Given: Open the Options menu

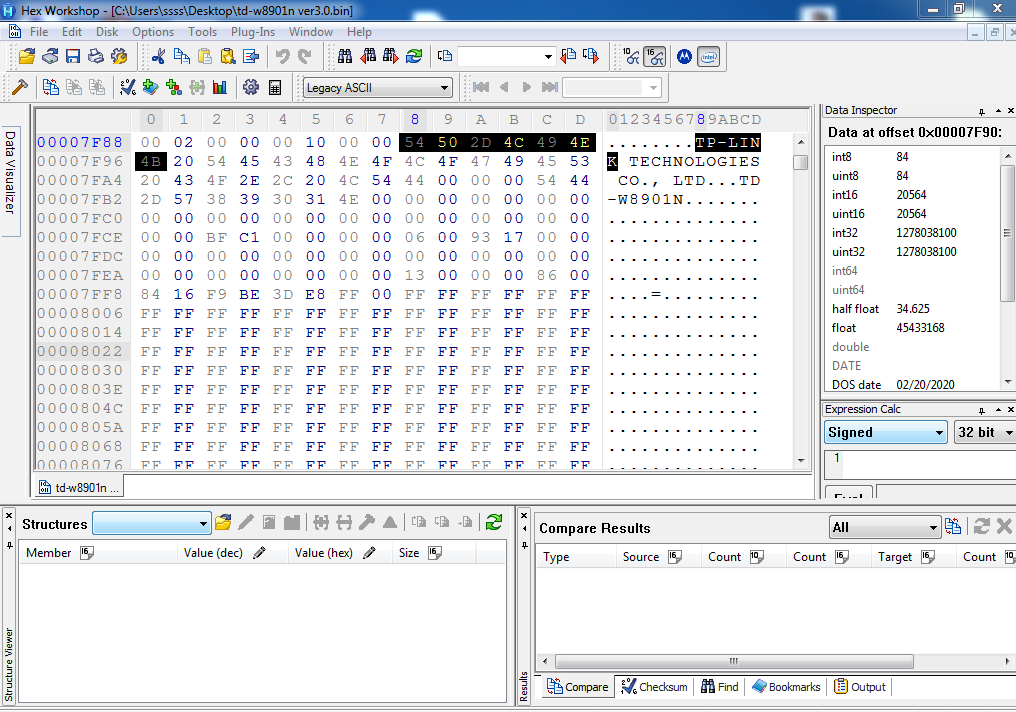Looking at the screenshot, I should (x=153, y=32).
